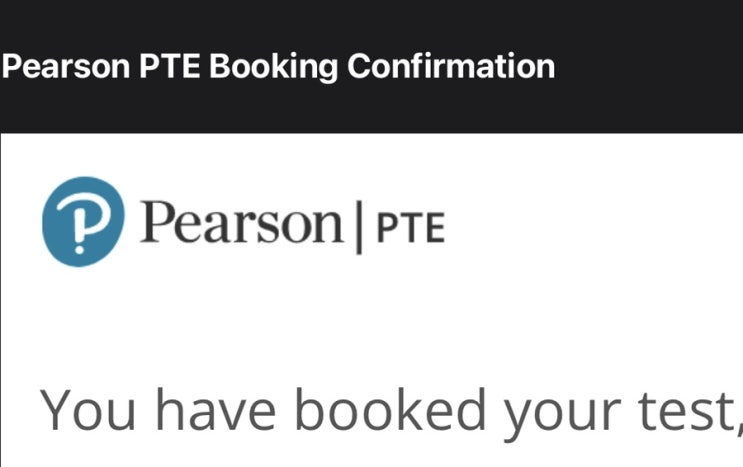Click the word PTE in the title bar
Viewport: 743px width, 467px height.
pos(176,66)
